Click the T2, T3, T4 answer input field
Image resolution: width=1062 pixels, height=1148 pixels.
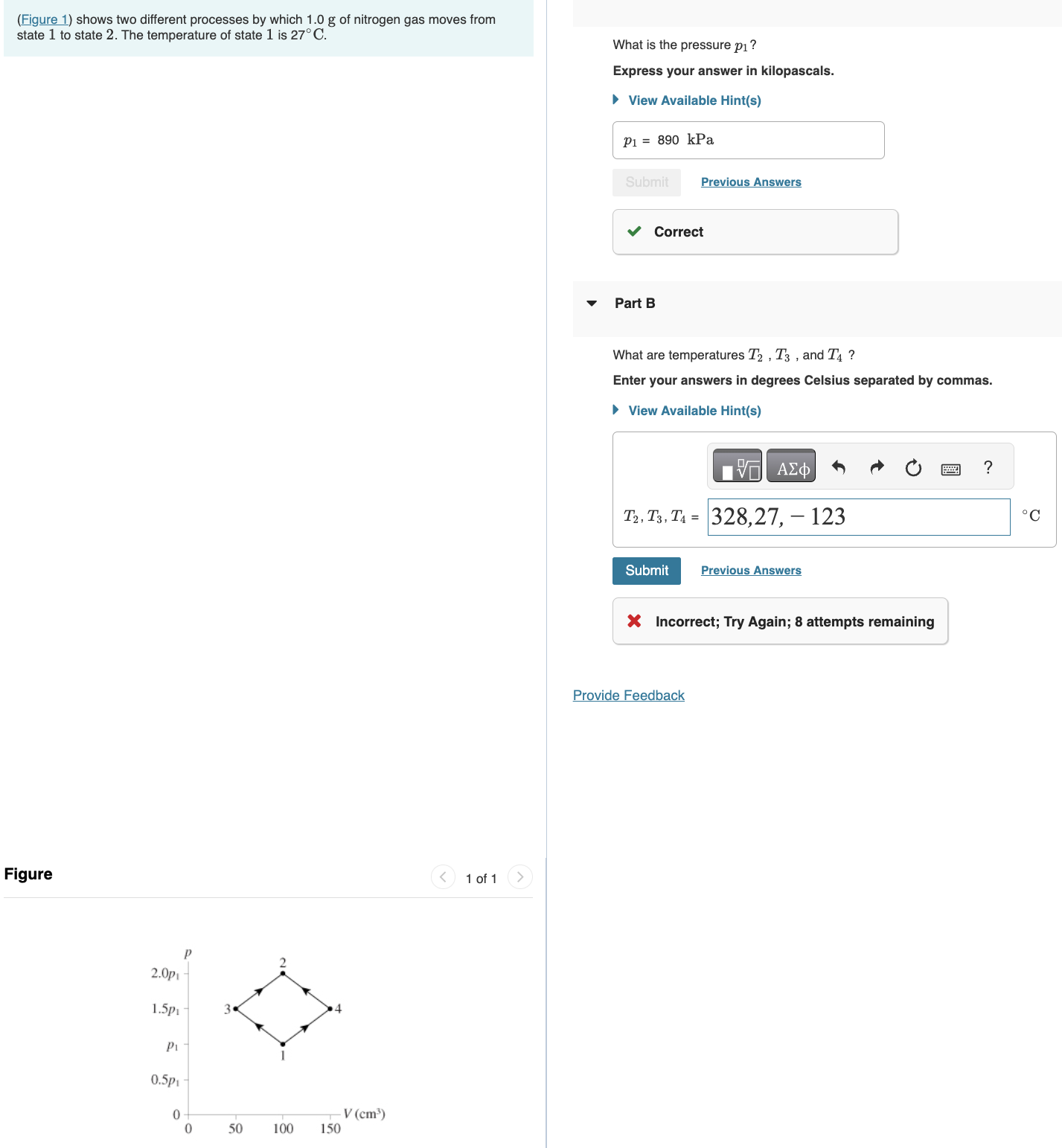click(x=857, y=516)
